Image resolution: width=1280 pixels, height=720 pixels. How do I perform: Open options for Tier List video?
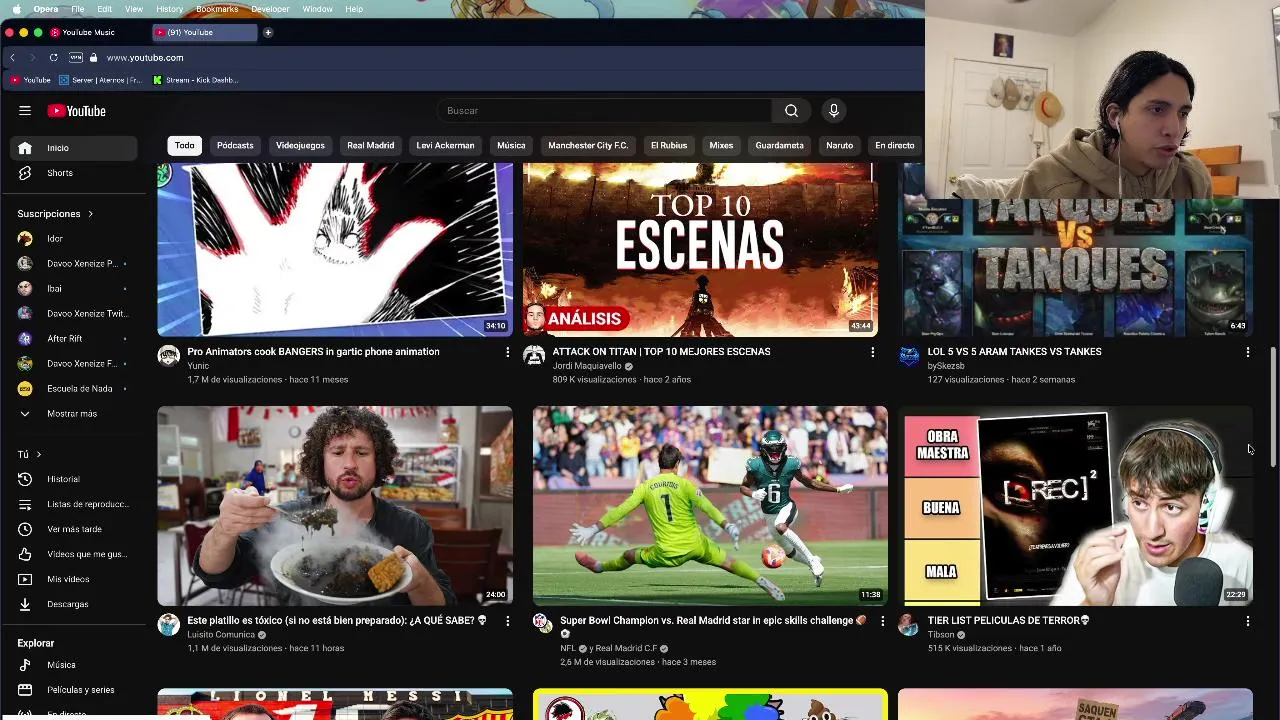point(1247,621)
